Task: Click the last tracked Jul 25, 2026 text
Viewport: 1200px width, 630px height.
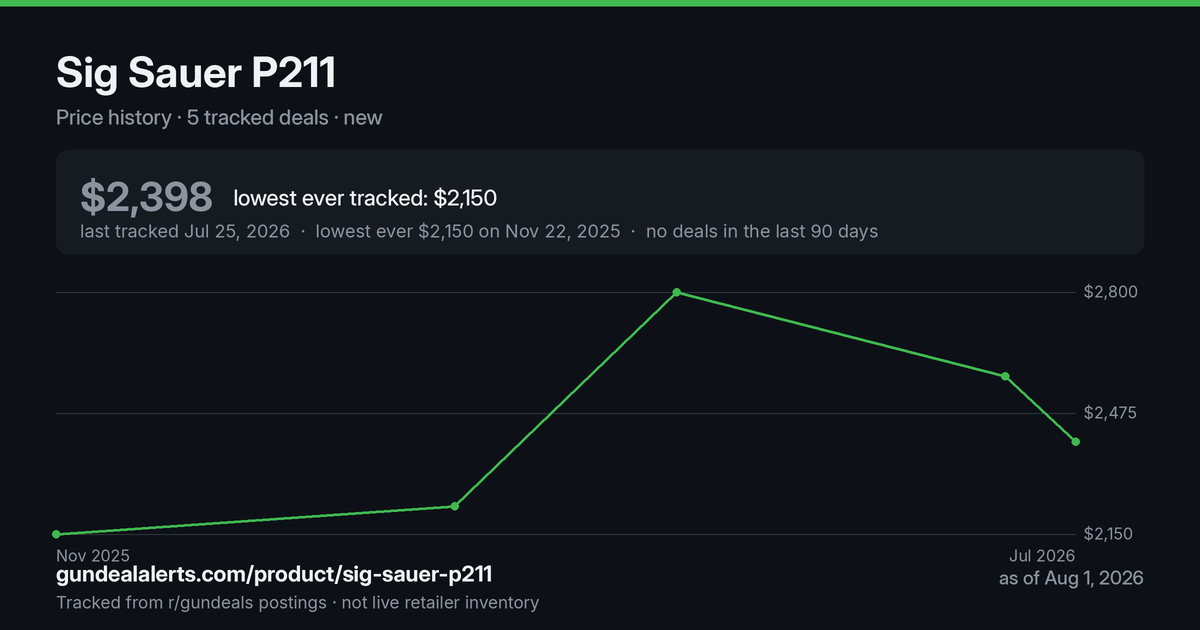Action: [185, 232]
